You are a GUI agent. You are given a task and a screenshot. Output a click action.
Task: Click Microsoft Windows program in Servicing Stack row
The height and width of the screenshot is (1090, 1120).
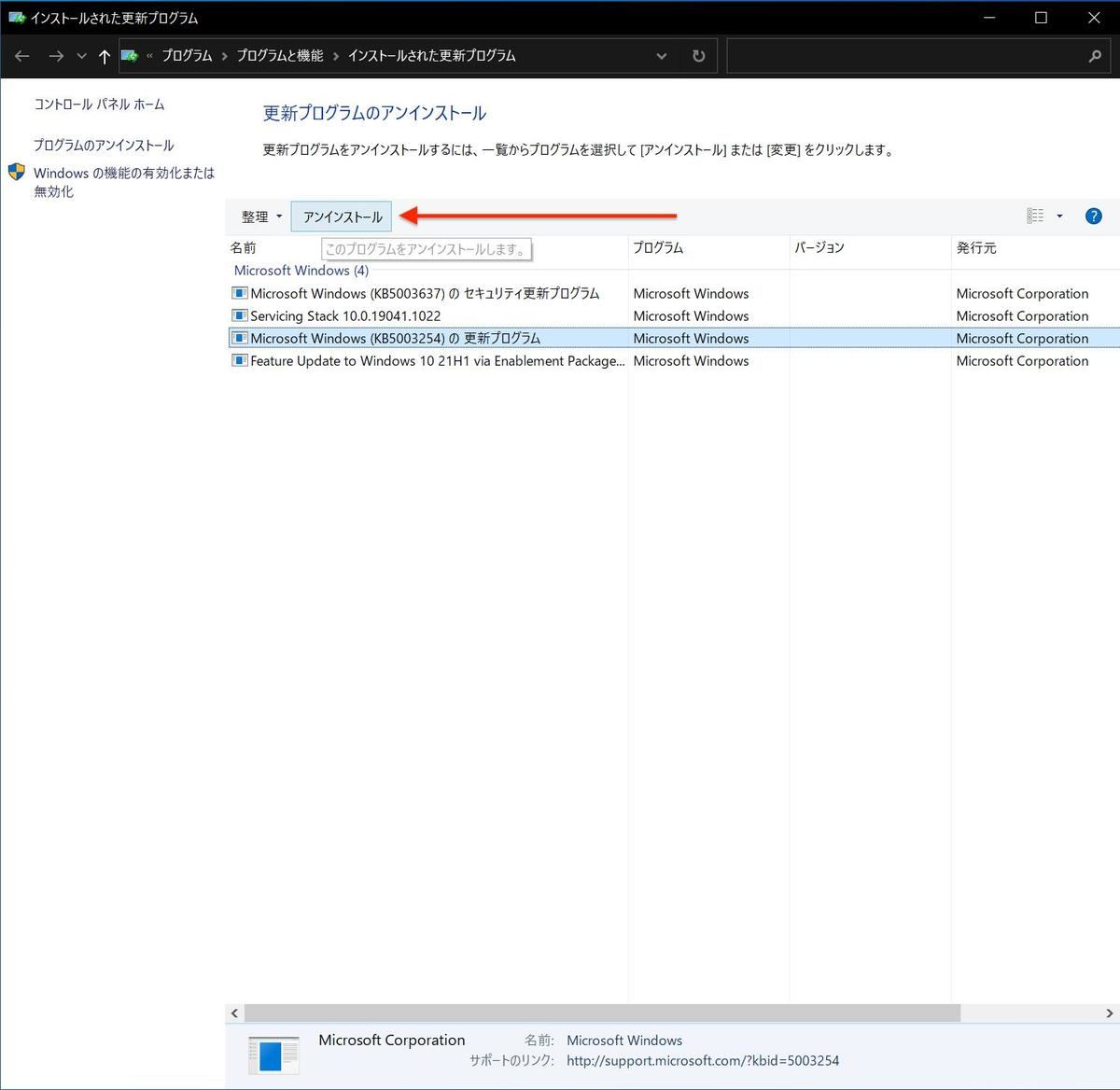[691, 315]
